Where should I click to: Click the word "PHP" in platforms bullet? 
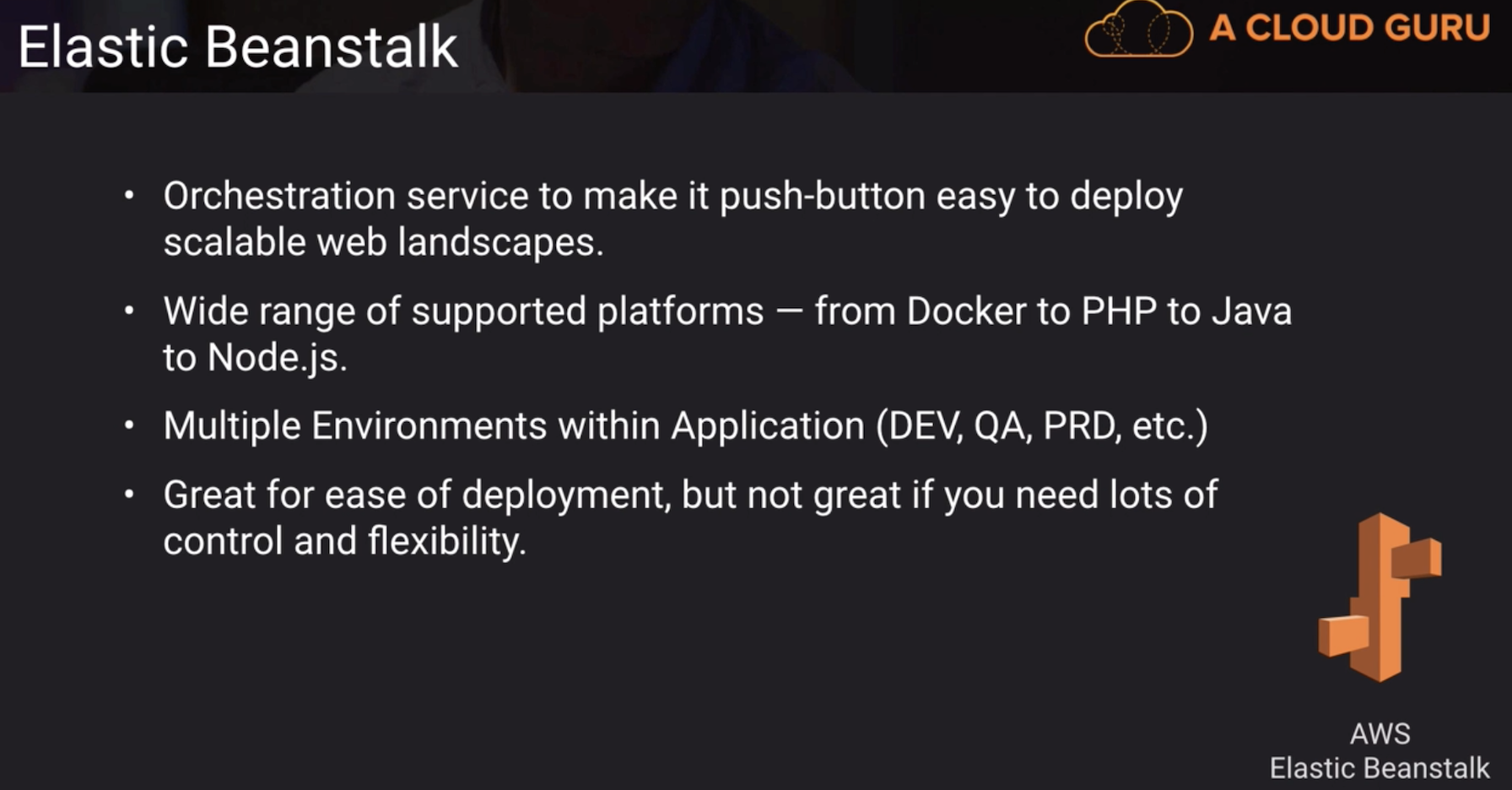pyautogui.click(x=1119, y=311)
